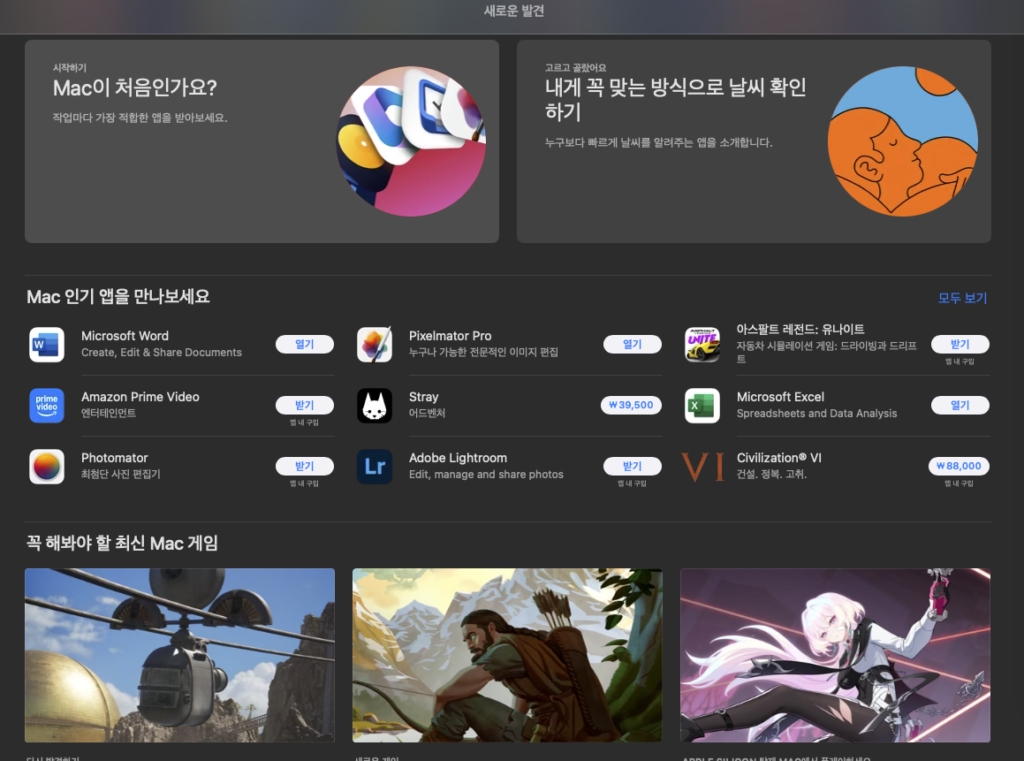Select the Pixelmator Pro app icon
Screen dimensions: 1024x761
[374, 345]
